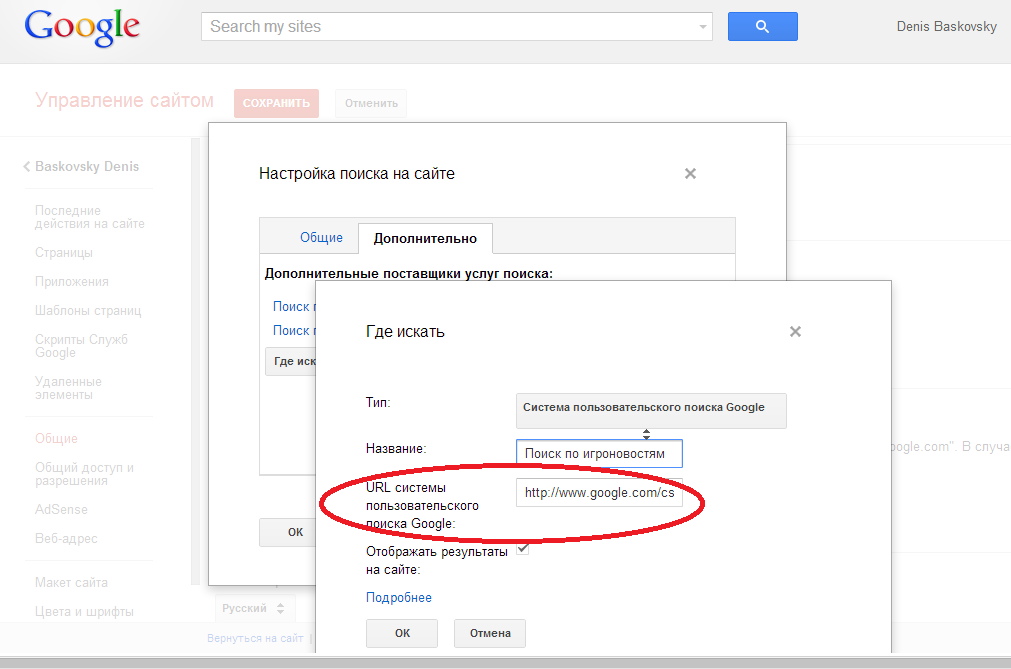Open the Тип dropdown
The height and width of the screenshot is (669, 1011).
(x=651, y=411)
